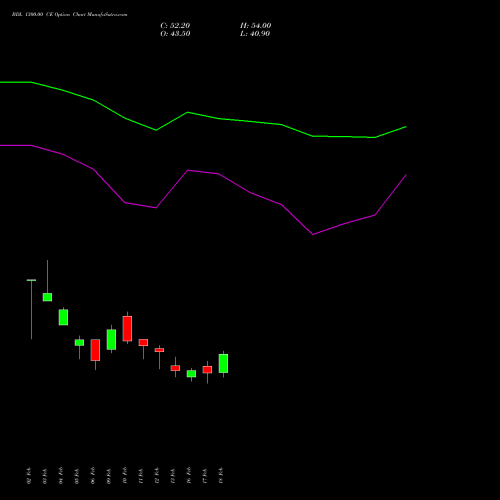Image resolution: width=500 pixels, height=500 pixels.
Task: Select the 06 Feb date label
Action: [93, 476]
